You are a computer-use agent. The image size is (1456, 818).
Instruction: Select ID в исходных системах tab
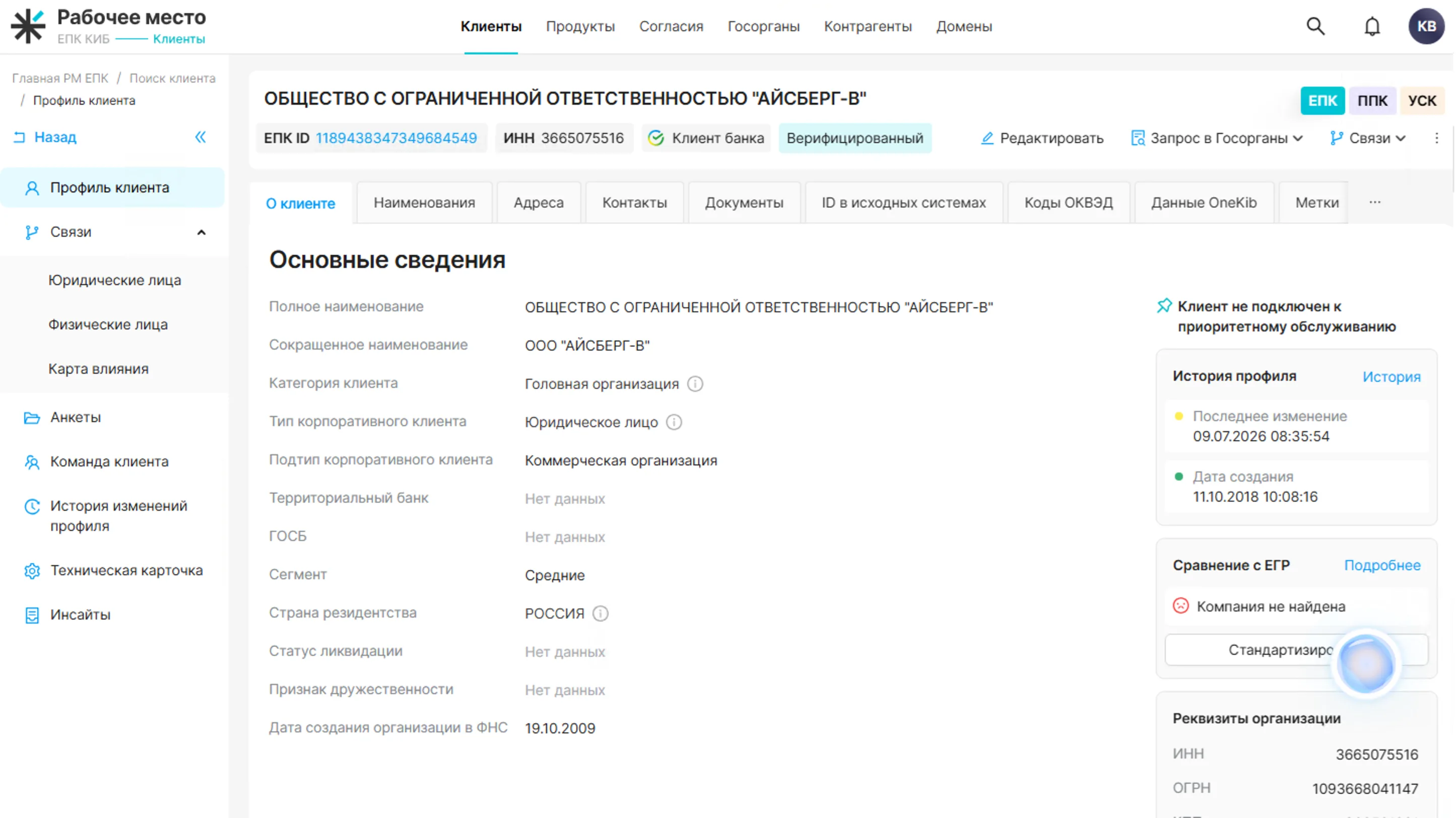(903, 203)
